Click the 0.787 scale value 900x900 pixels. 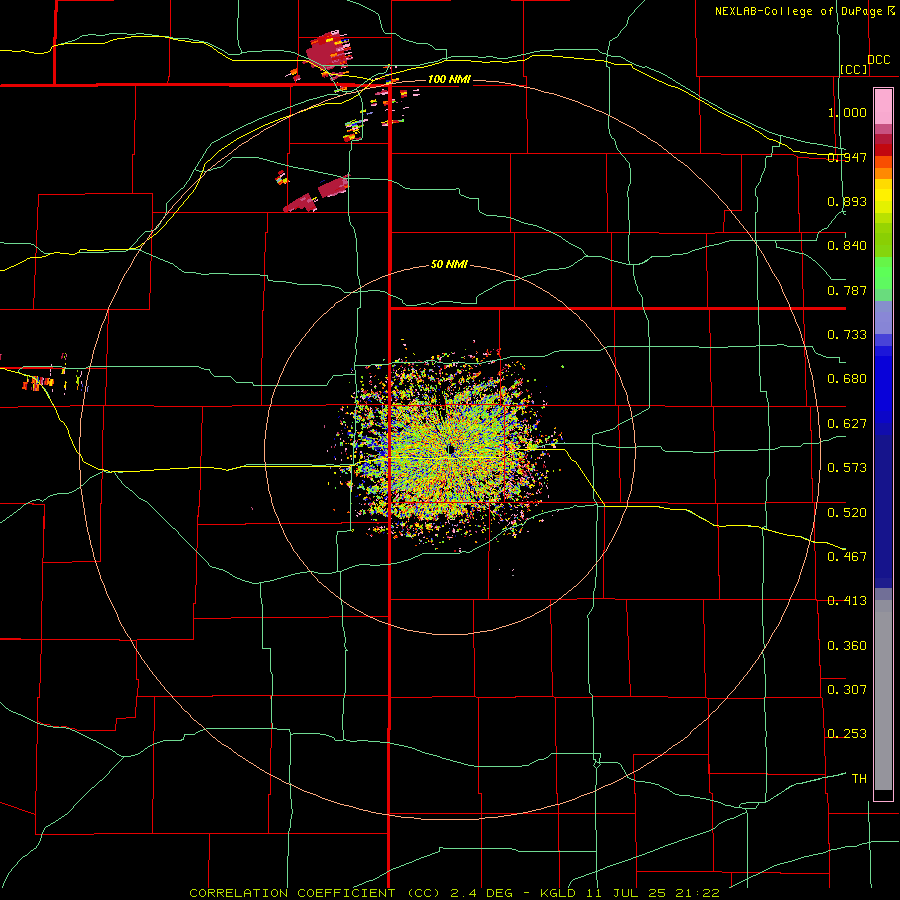847,290
